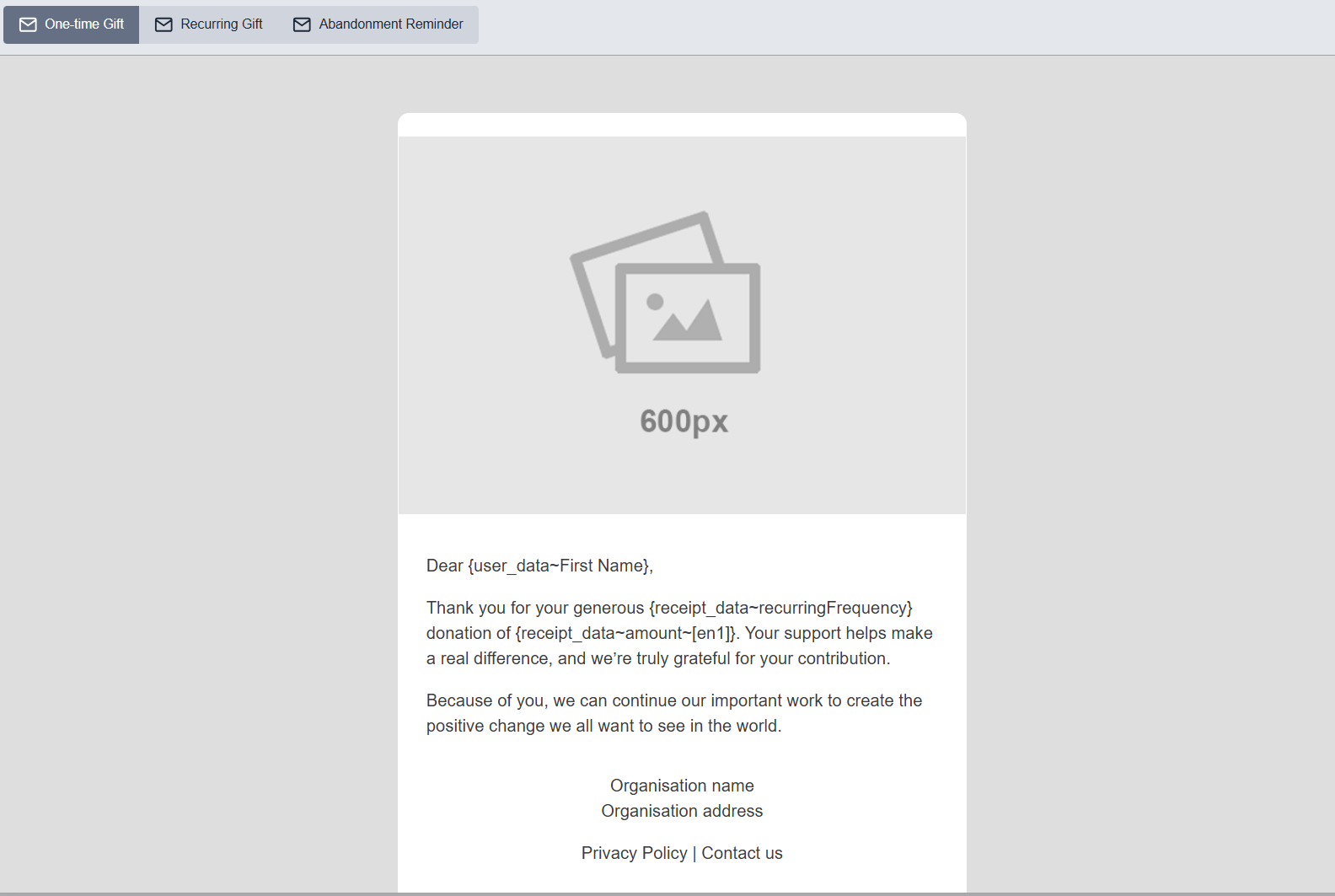Screen dimensions: 1335x896
Task: Click the Organisation name text
Action: tap(682, 786)
